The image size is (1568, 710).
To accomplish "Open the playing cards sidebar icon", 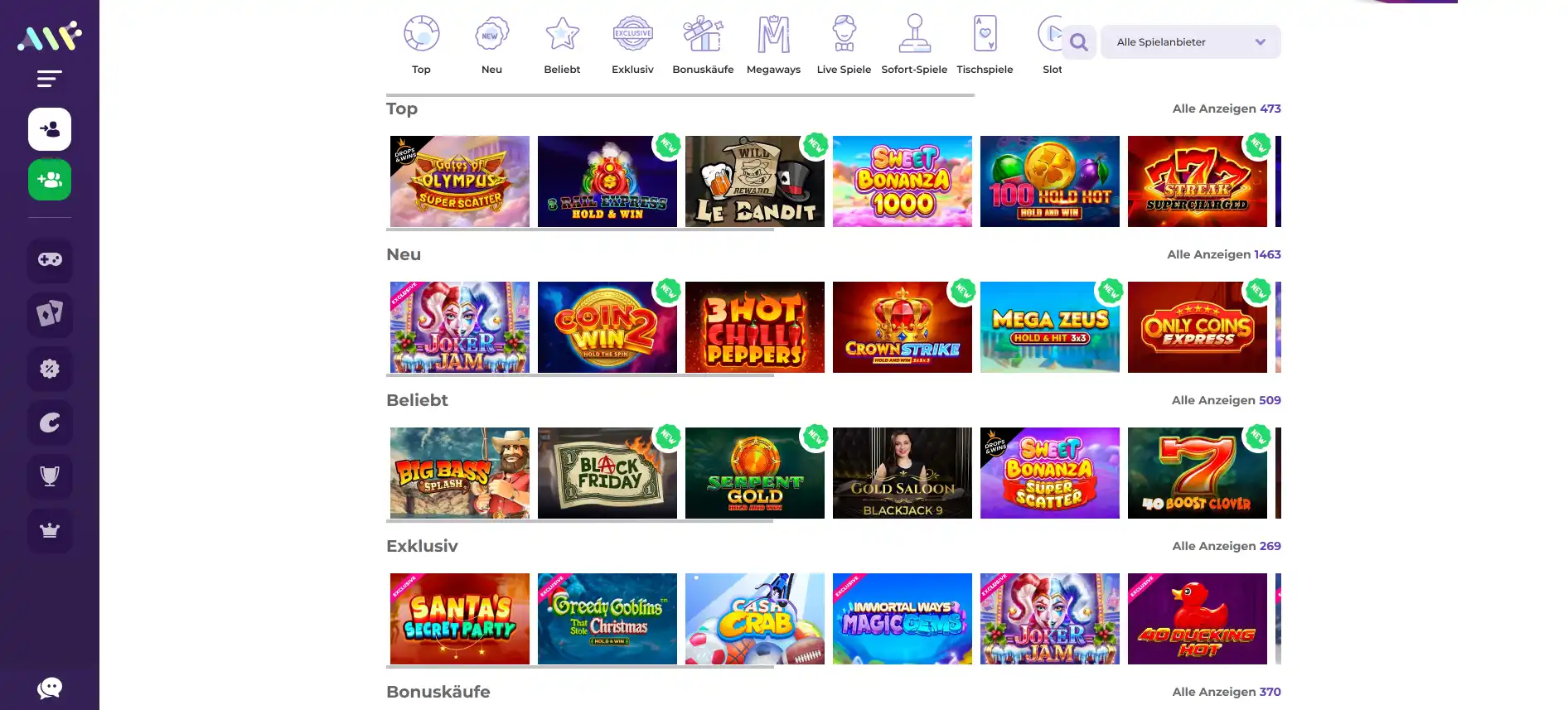I will coord(50,314).
